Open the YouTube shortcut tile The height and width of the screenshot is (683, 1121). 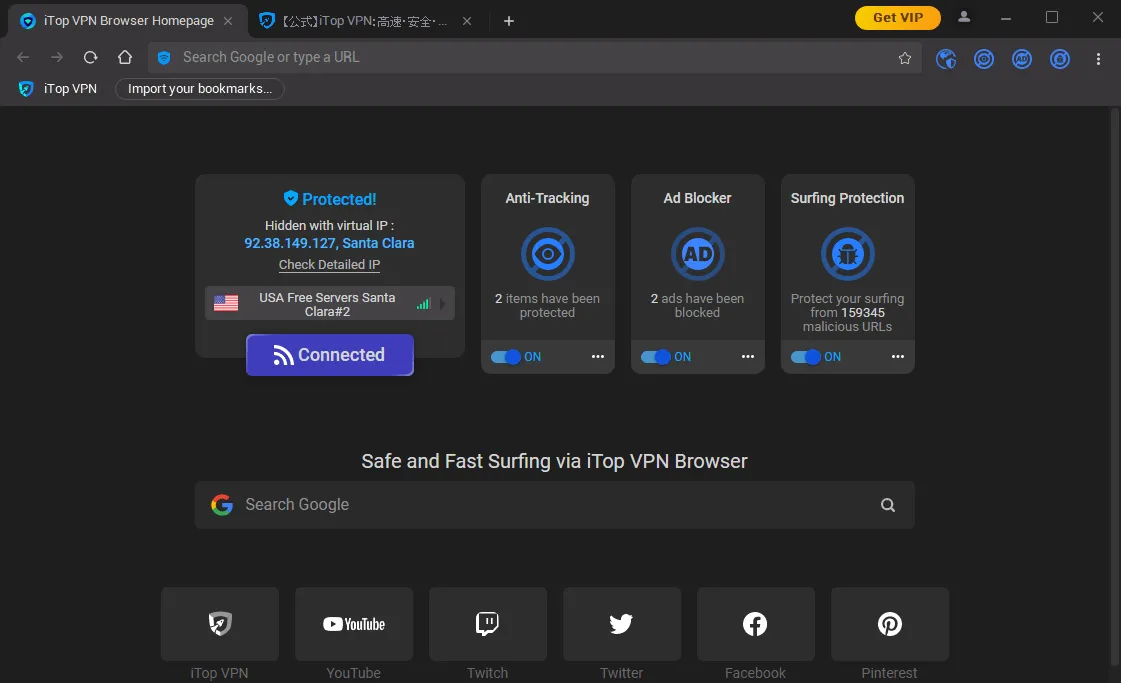click(354, 624)
